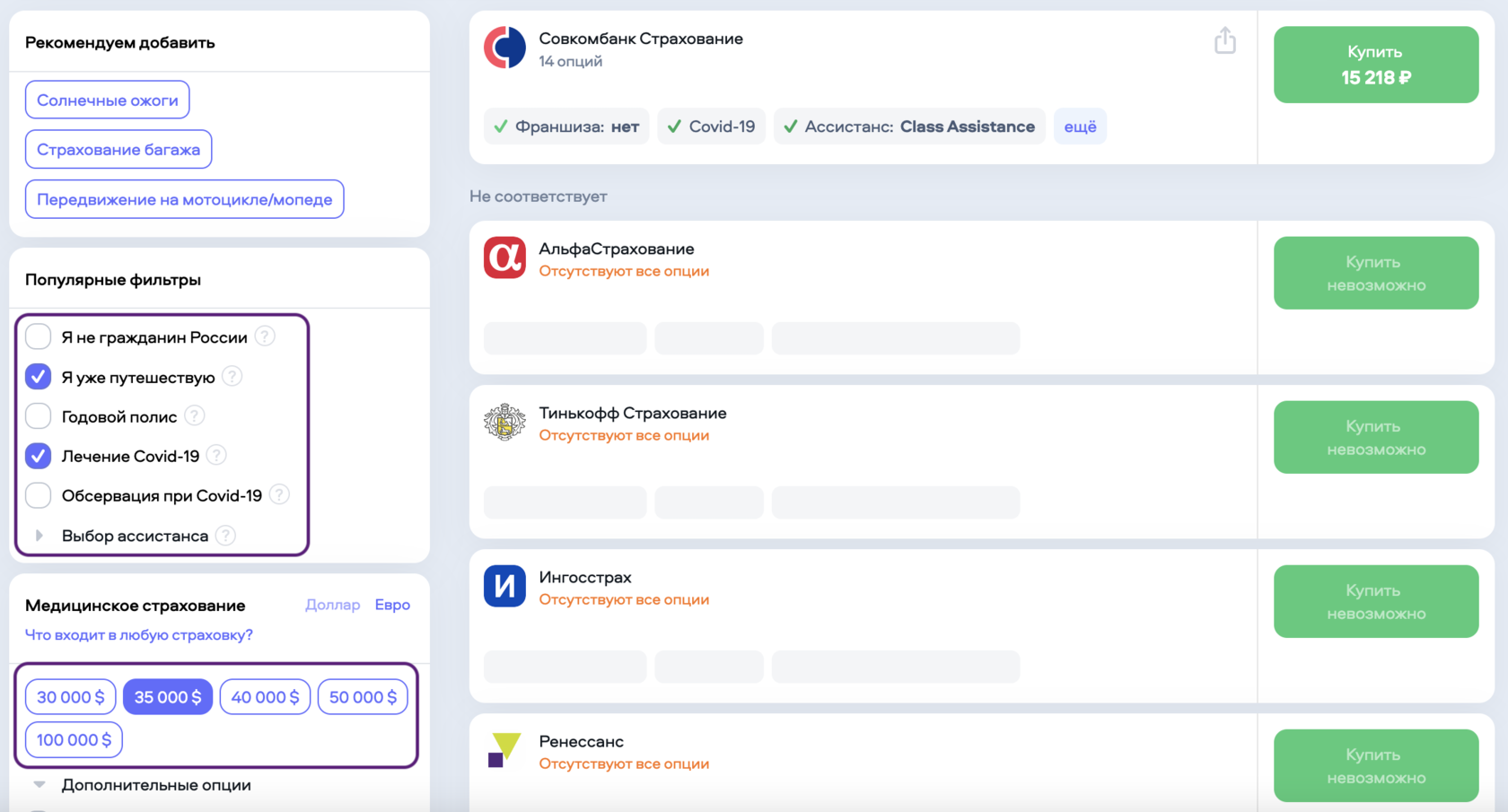Open help icon next to Я уже путешествую
Viewport: 1508px width, 812px height.
(232, 377)
